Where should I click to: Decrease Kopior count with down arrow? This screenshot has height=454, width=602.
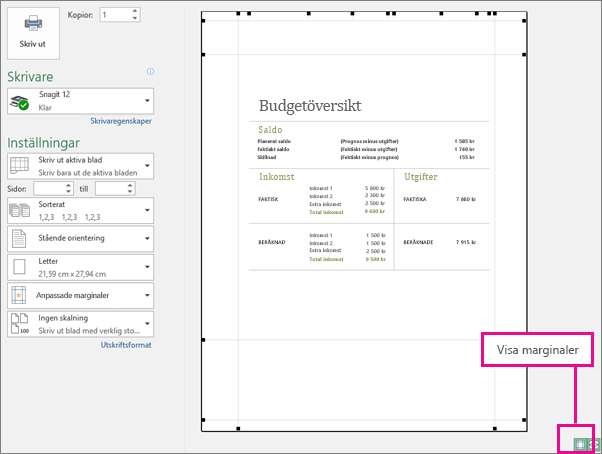[135, 18]
